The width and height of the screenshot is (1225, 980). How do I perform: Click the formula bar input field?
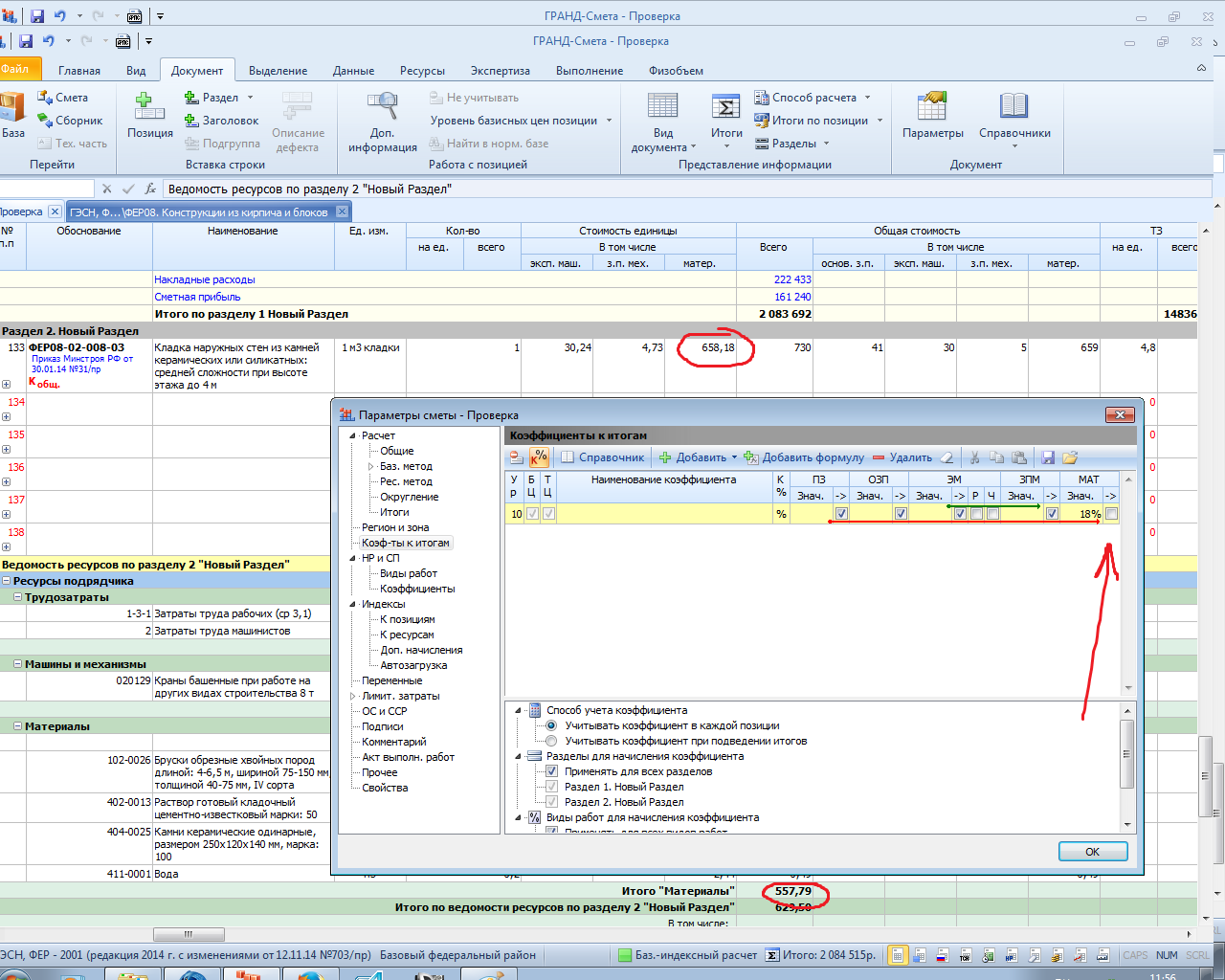coord(670,189)
